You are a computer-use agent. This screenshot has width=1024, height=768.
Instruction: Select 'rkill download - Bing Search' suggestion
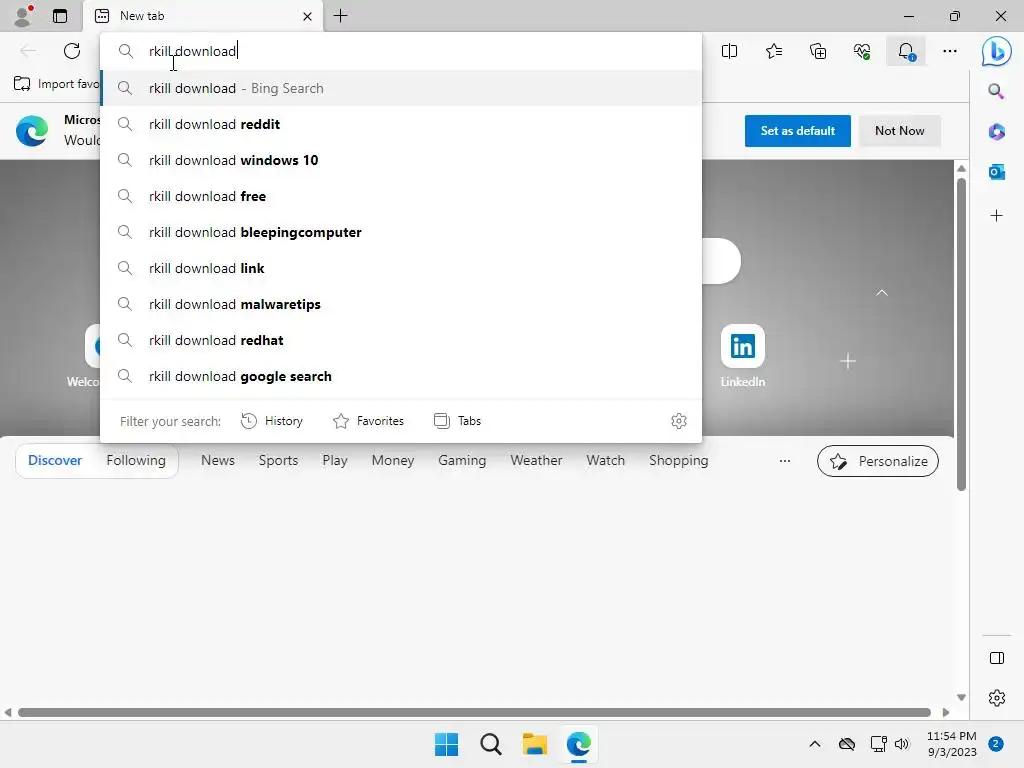point(402,88)
